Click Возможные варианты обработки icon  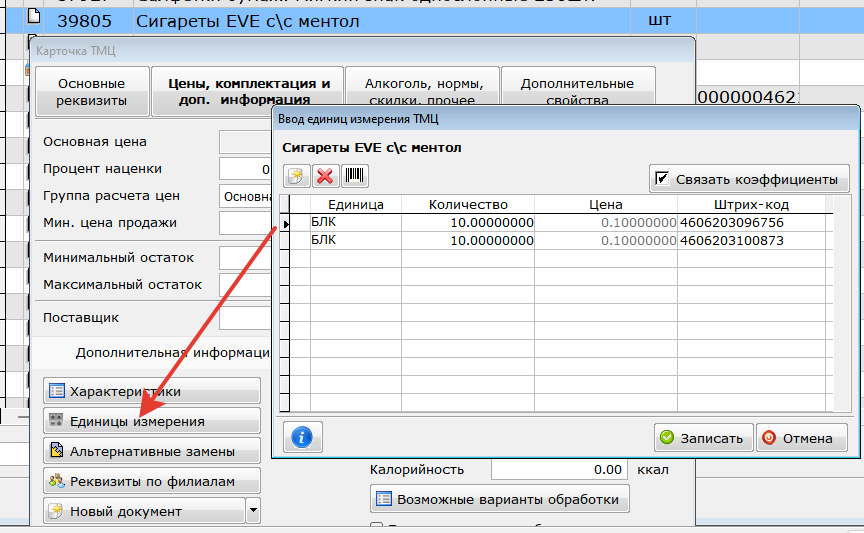[x=384, y=499]
